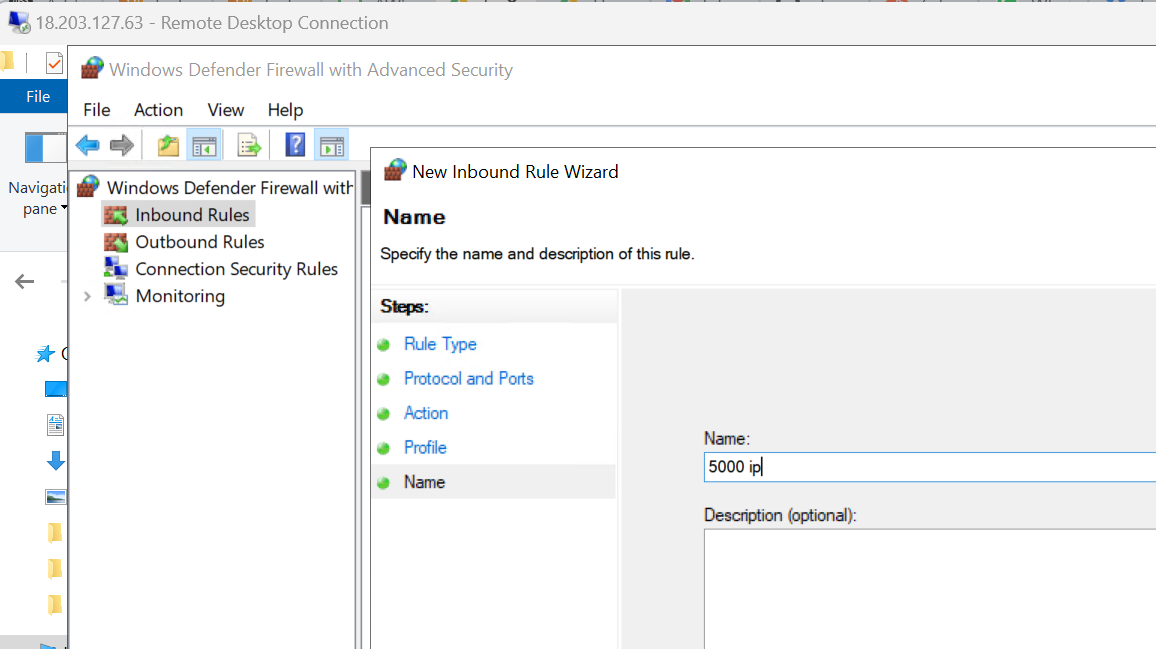Click the checkmark properties icon in Explorer toolbar

[54, 63]
